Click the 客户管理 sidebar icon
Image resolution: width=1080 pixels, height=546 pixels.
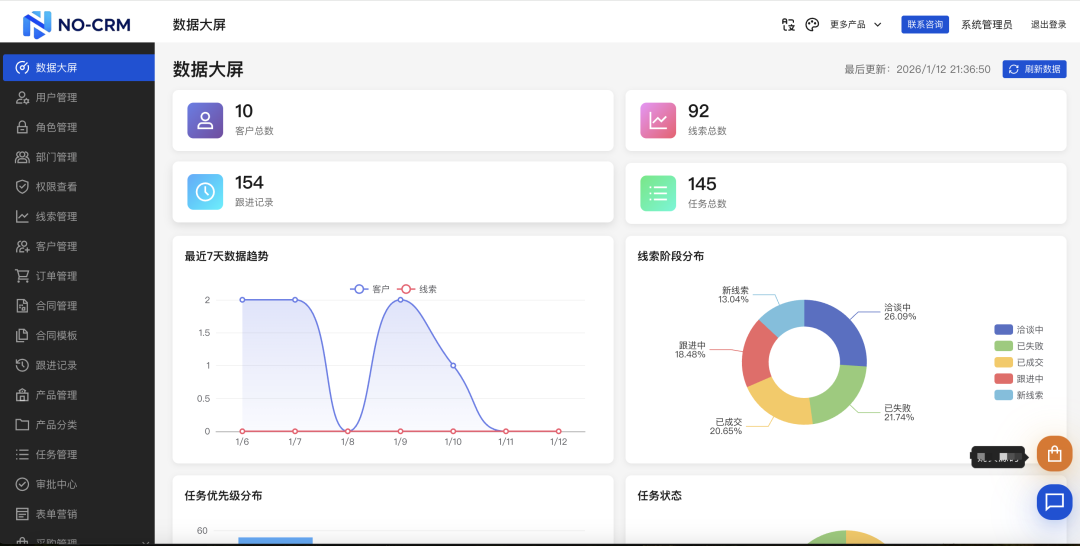(22, 246)
